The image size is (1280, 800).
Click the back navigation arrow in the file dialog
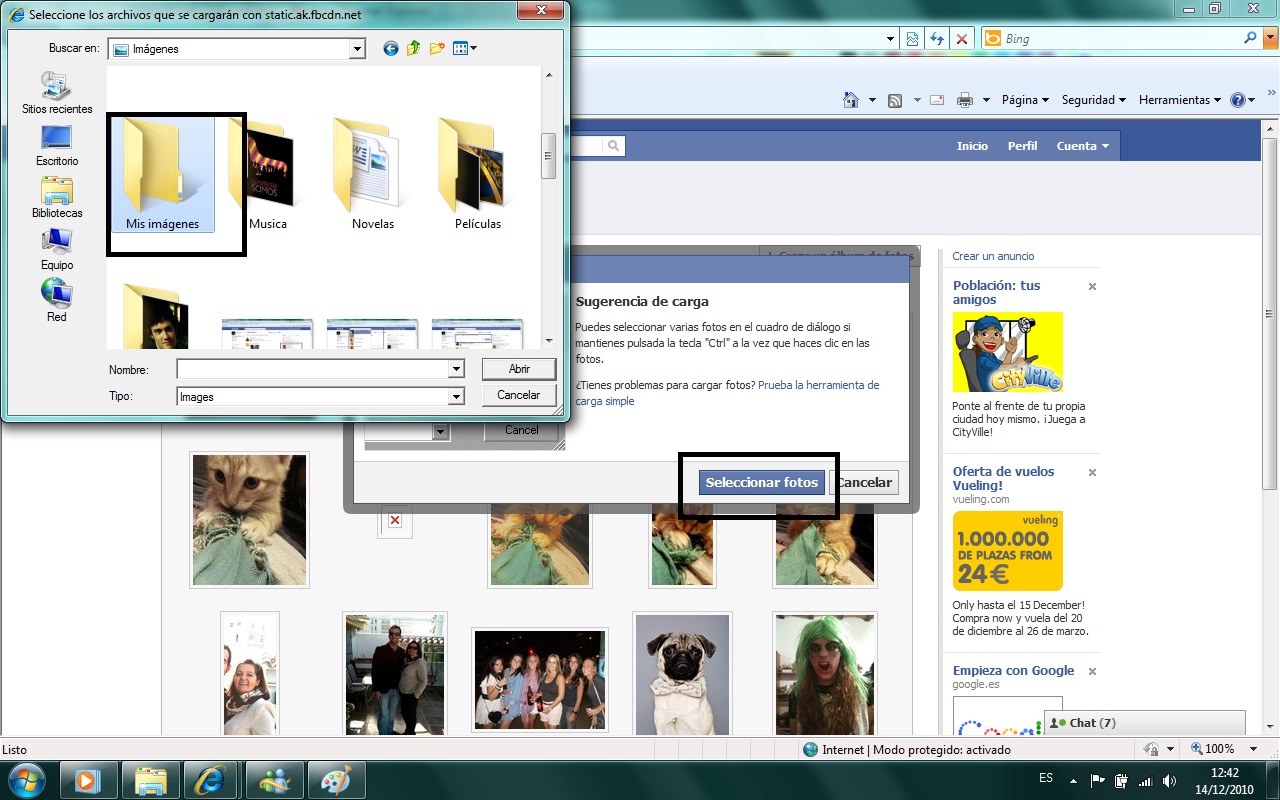tap(390, 48)
